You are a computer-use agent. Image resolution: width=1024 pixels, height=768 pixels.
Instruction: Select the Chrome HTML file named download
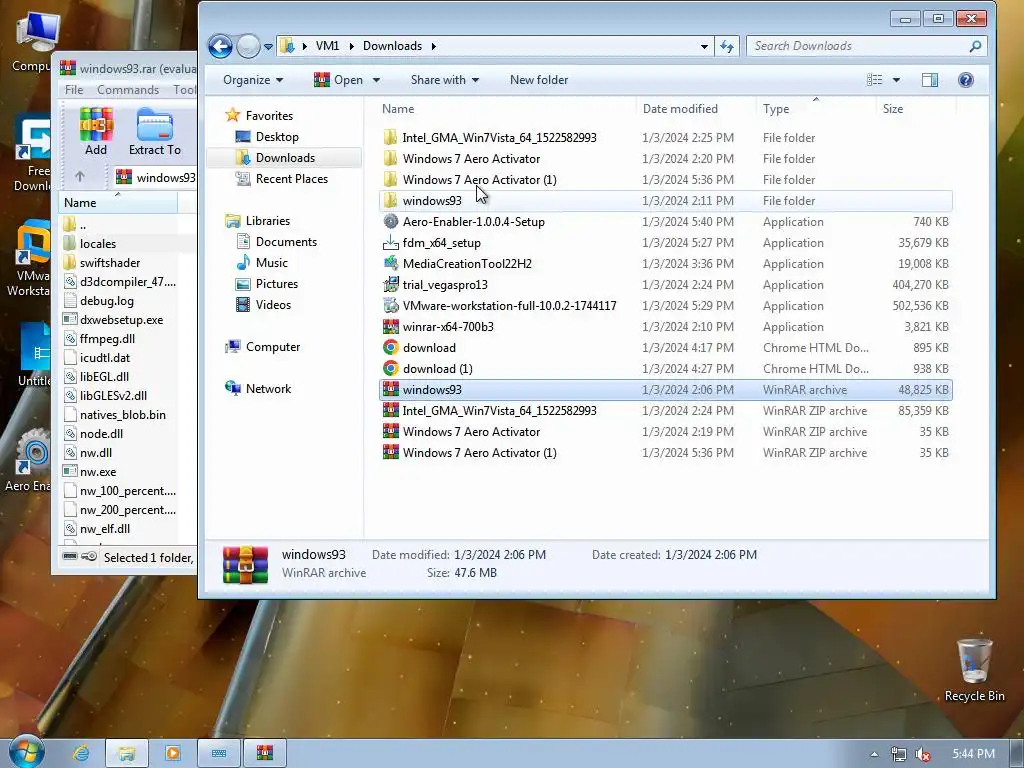point(665,347)
